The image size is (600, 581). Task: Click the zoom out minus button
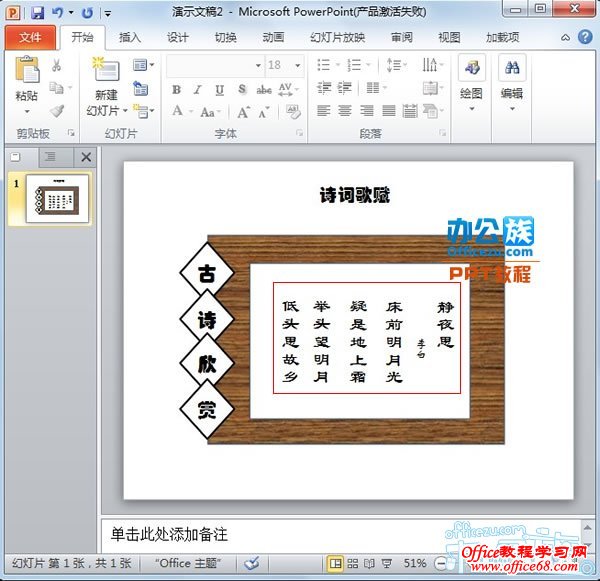point(442,563)
